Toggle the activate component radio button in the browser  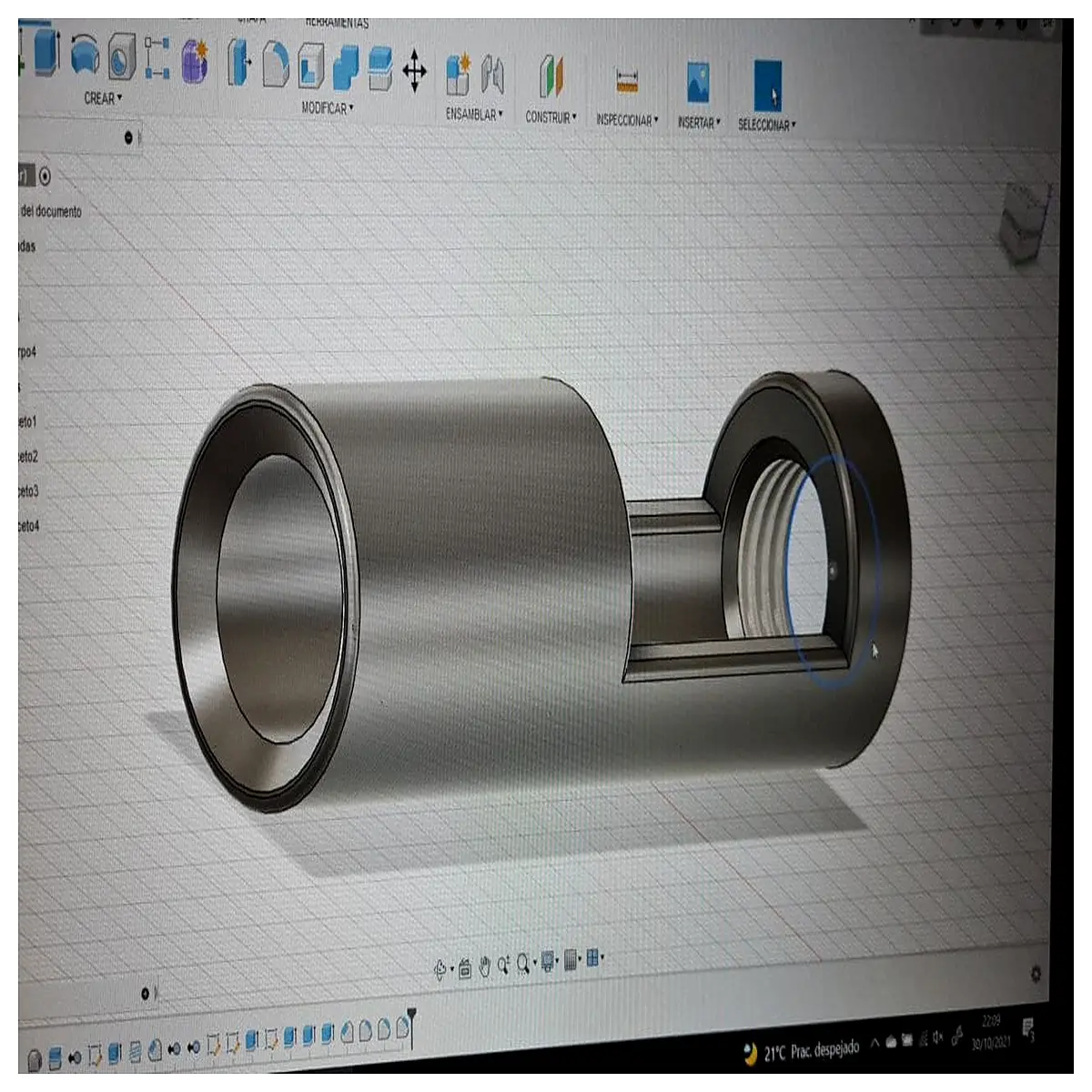coord(45,177)
